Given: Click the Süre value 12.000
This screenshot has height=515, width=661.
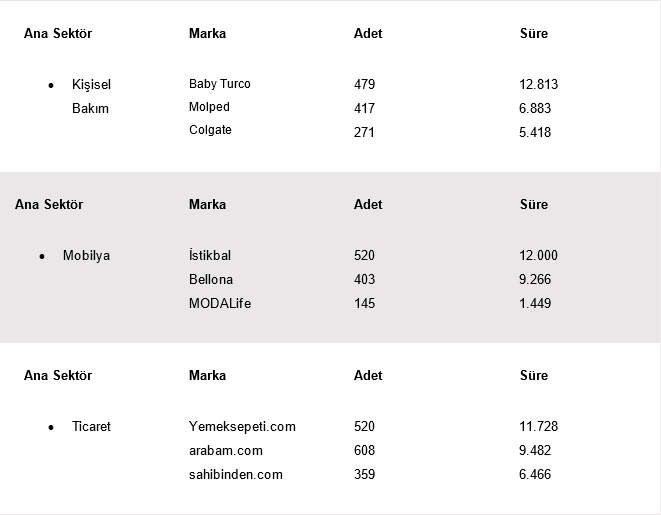Looking at the screenshot, I should pyautogui.click(x=538, y=255).
